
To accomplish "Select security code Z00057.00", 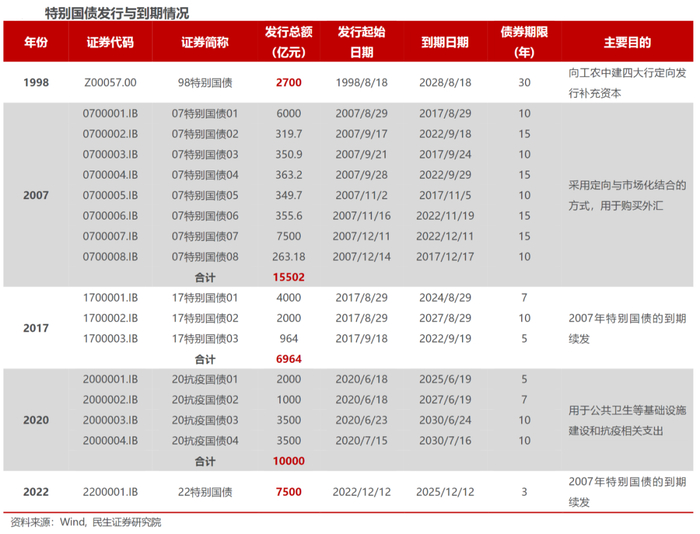I will (110, 83).
